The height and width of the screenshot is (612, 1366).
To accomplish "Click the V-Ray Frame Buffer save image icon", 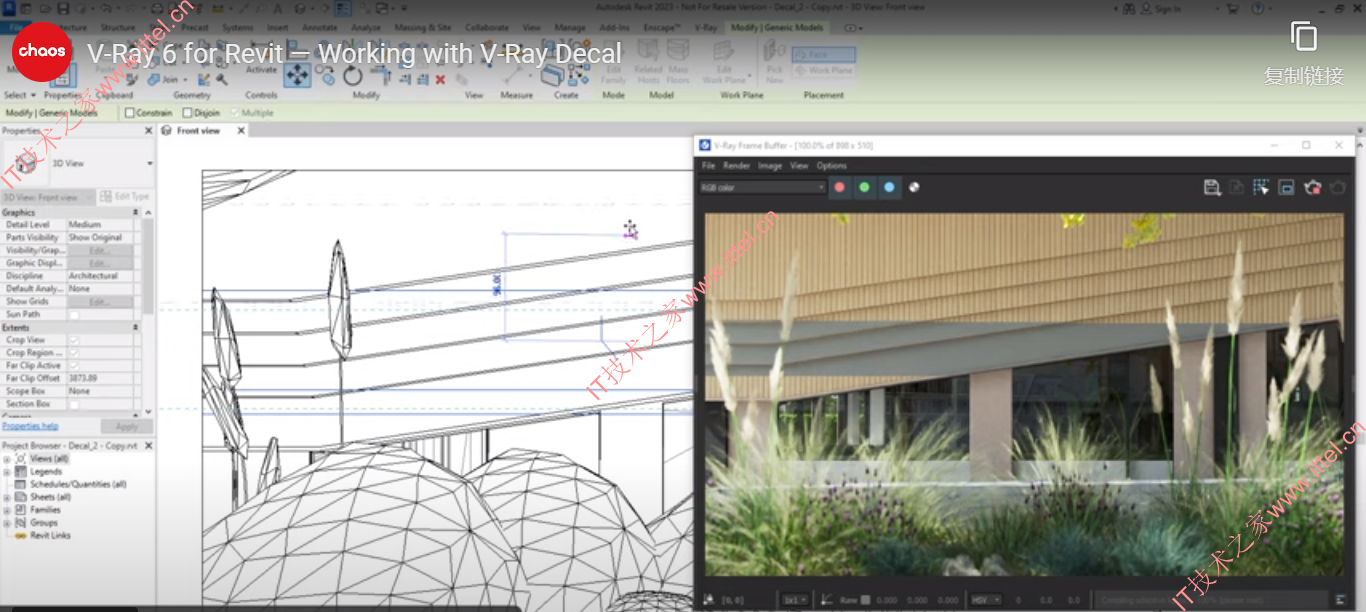I will [x=1212, y=187].
